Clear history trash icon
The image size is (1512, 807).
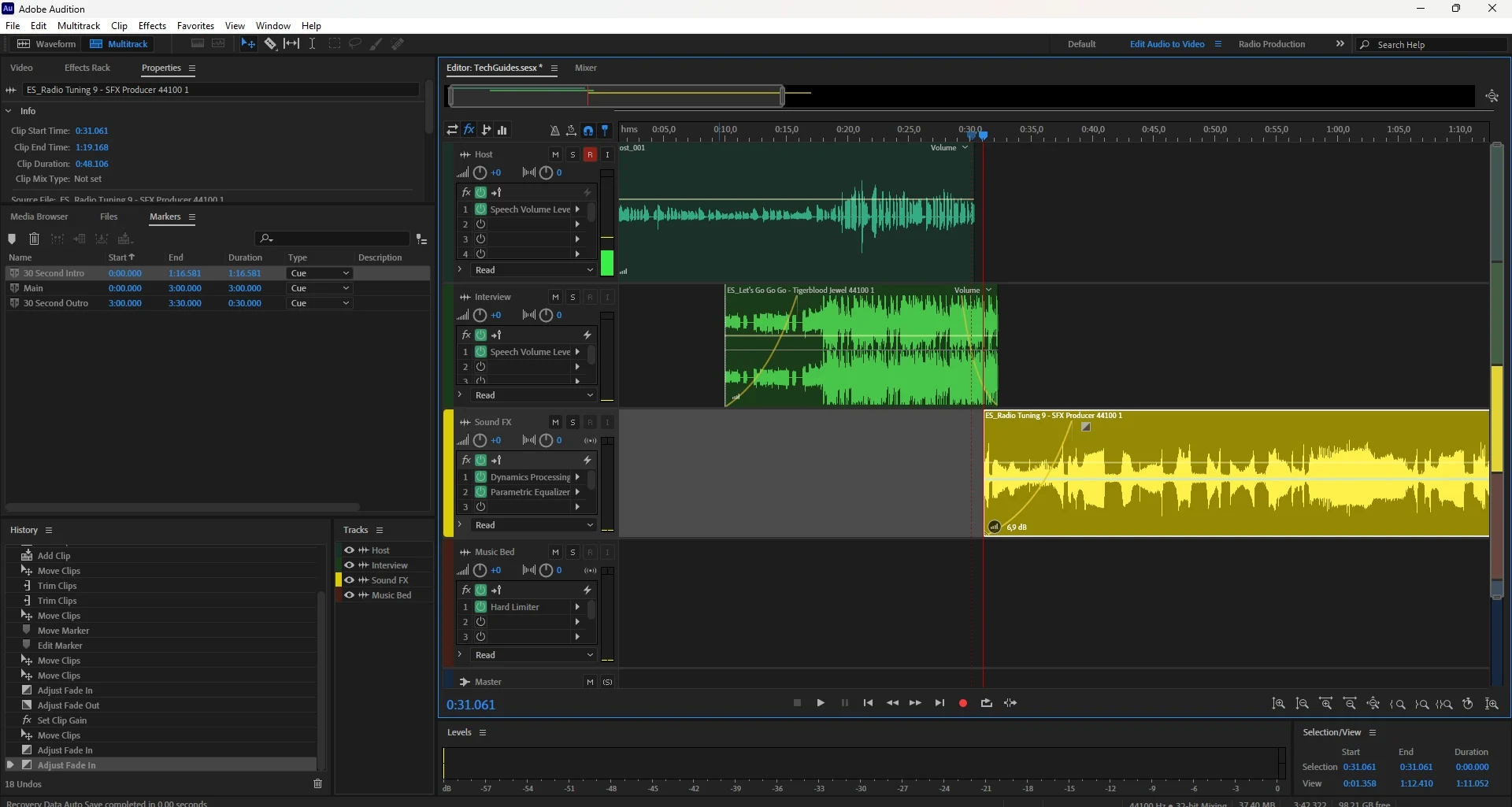click(x=318, y=783)
